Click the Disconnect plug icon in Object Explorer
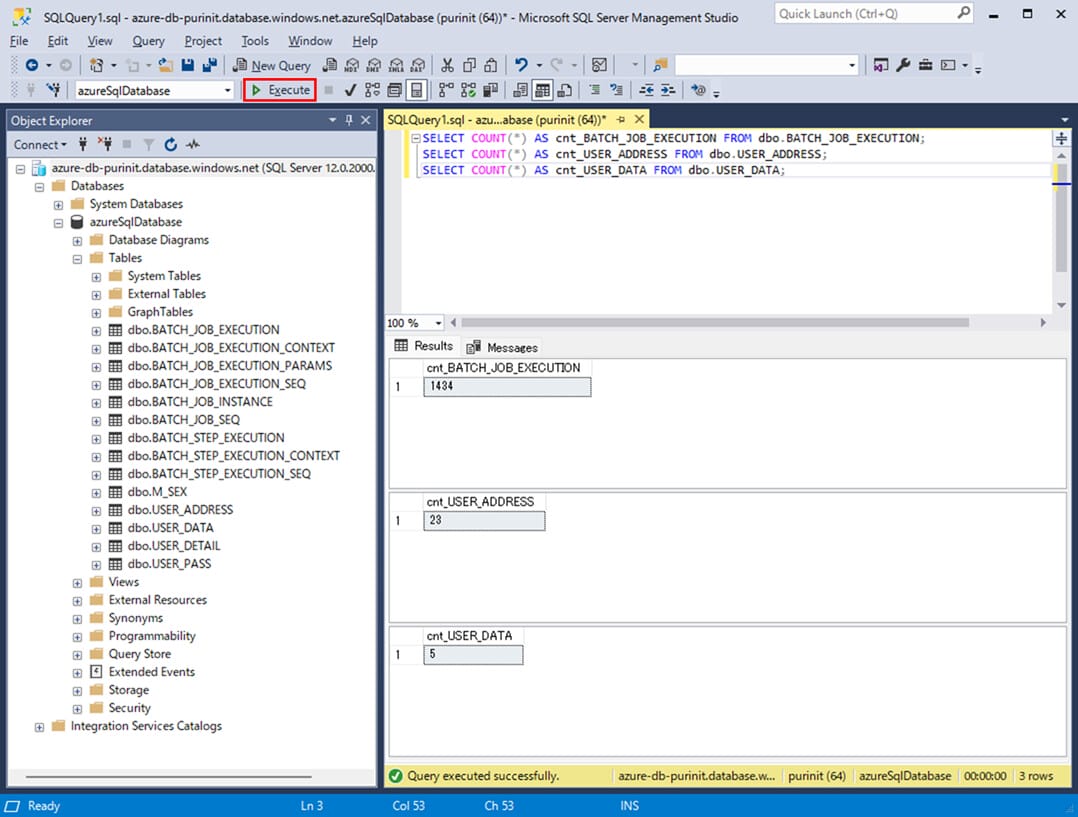Image resolution: width=1078 pixels, height=817 pixels. click(105, 144)
